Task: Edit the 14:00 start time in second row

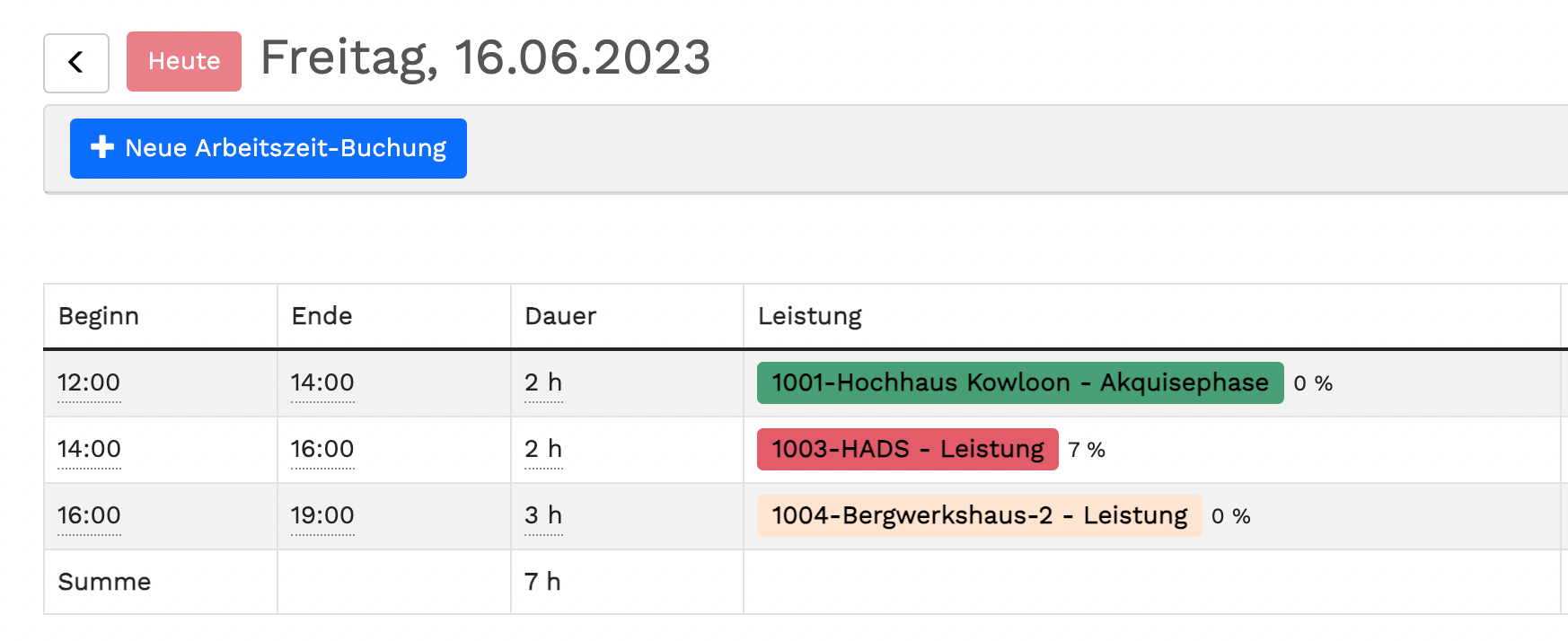Action: coord(89,450)
